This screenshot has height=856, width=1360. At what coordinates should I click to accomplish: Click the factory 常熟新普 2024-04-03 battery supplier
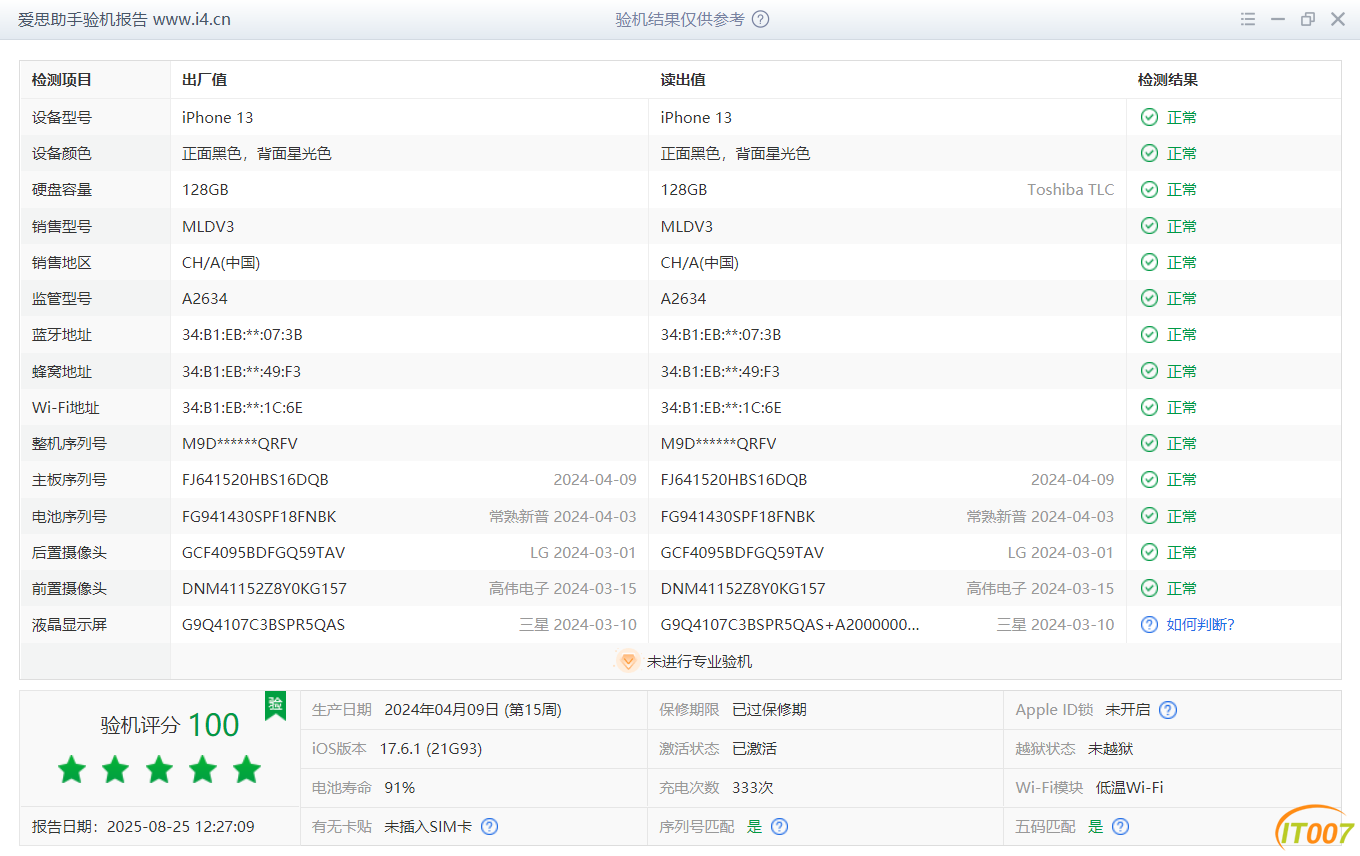tap(563, 516)
